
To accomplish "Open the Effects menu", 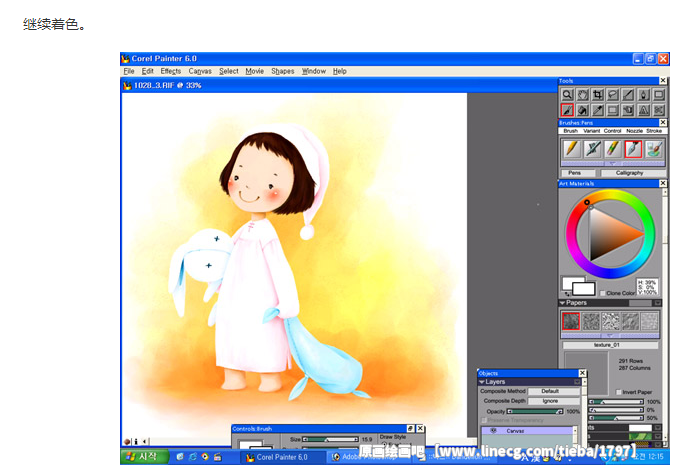I will pyautogui.click(x=171, y=71).
